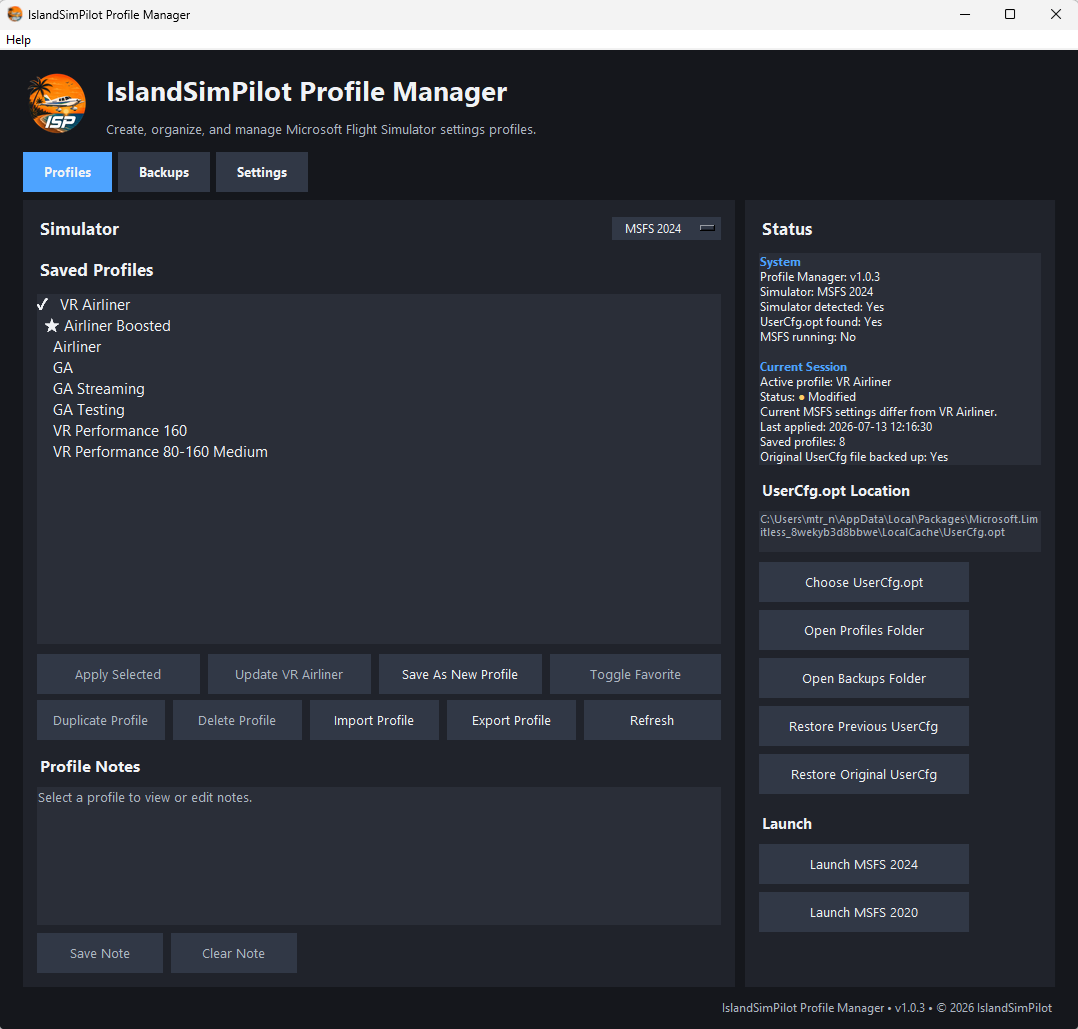Click Toggle Favorite button
The height and width of the screenshot is (1029, 1078).
point(635,674)
